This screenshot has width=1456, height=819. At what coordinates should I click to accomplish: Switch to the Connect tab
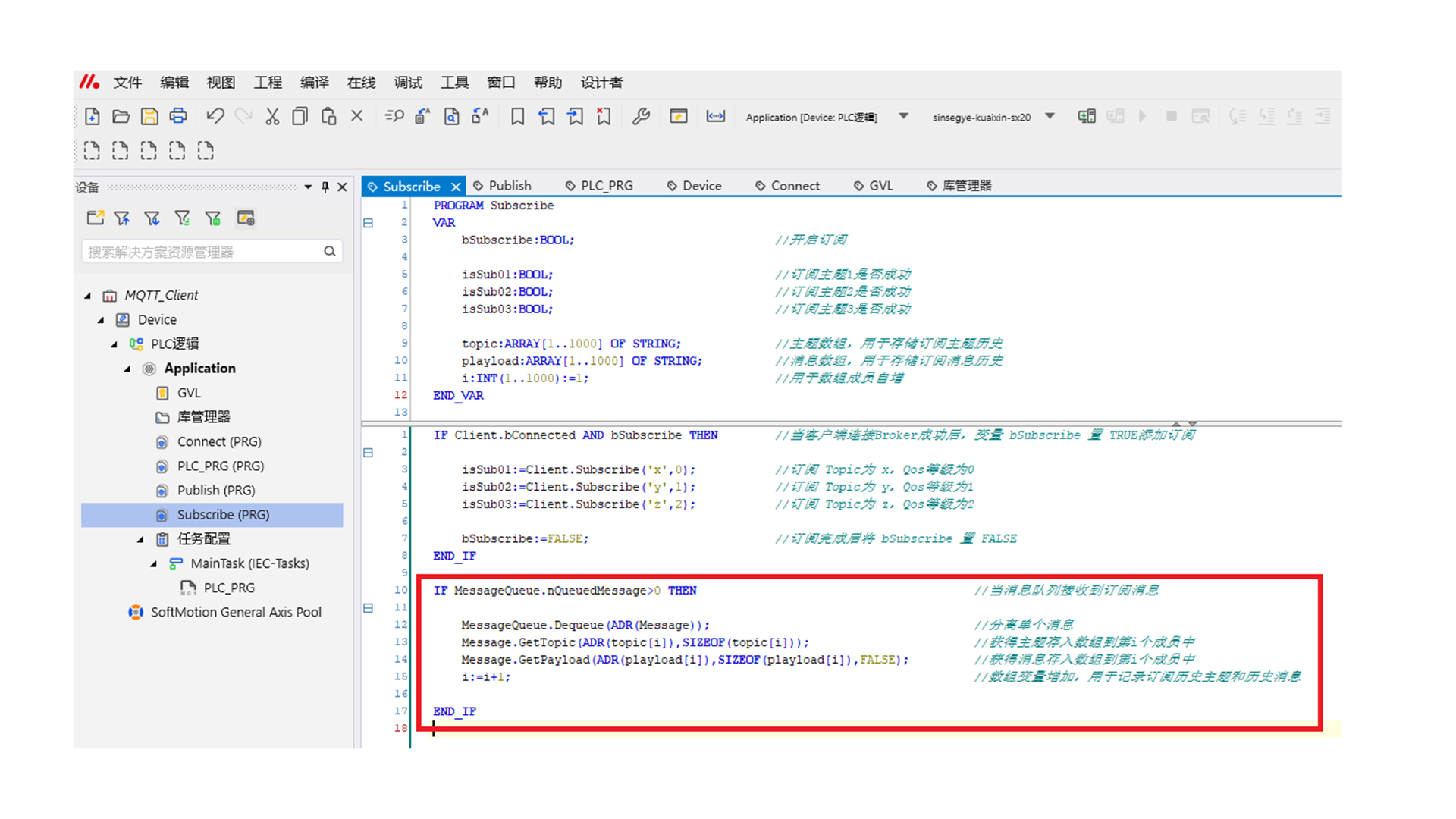point(788,186)
